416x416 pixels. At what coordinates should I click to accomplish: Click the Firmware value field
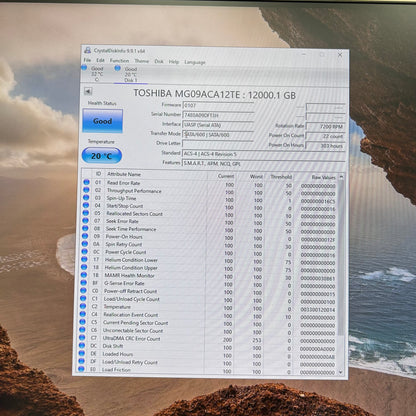pyautogui.click(x=218, y=106)
